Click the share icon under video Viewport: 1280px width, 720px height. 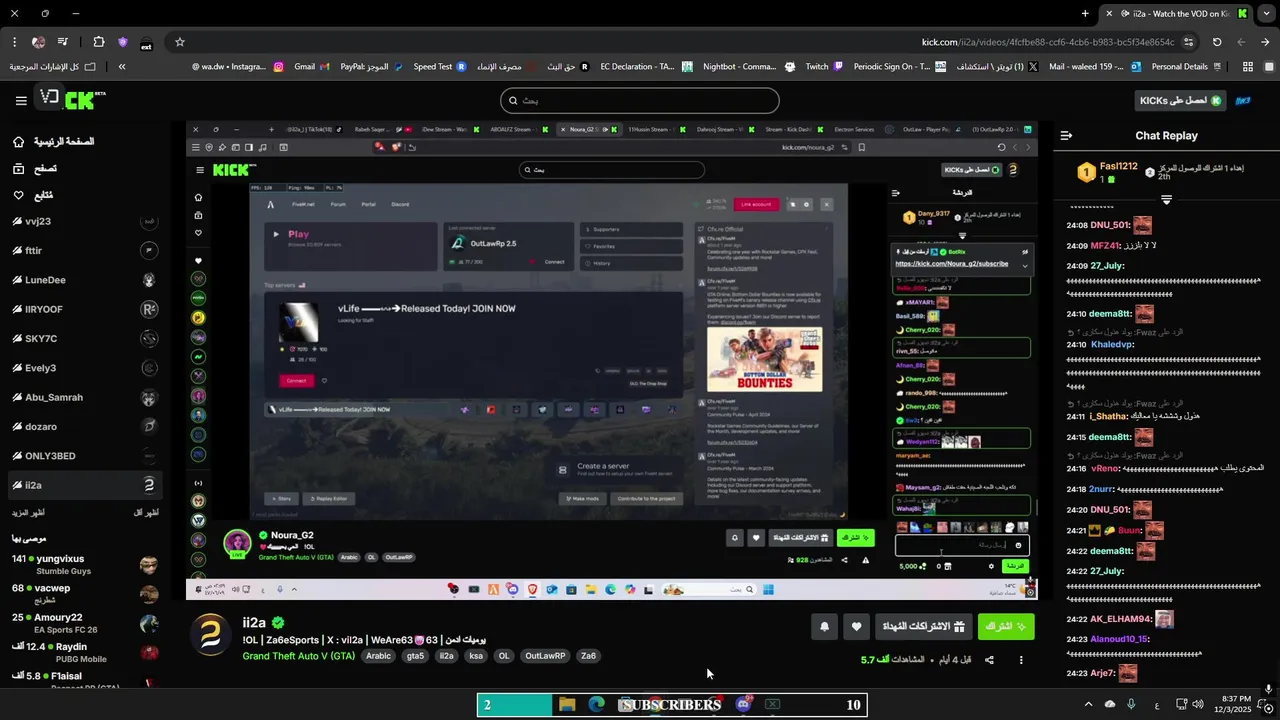989,660
